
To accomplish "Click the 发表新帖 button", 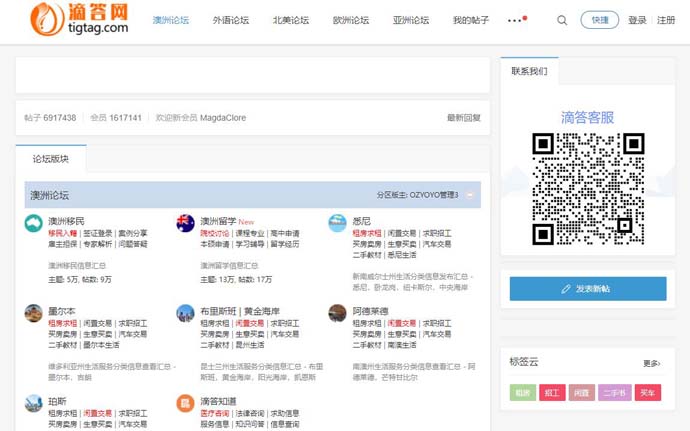I will click(587, 289).
